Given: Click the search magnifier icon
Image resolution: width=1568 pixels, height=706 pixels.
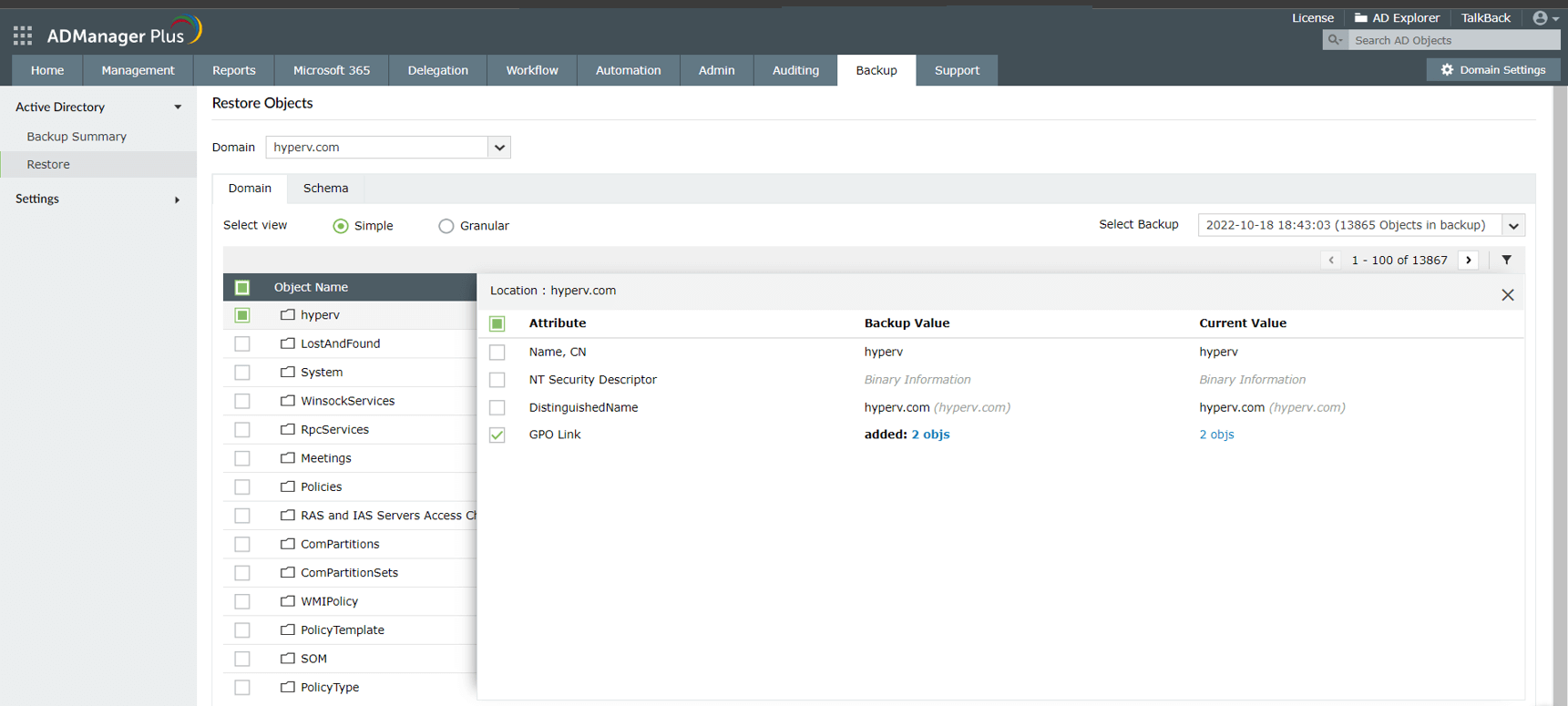Looking at the screenshot, I should (x=1335, y=40).
